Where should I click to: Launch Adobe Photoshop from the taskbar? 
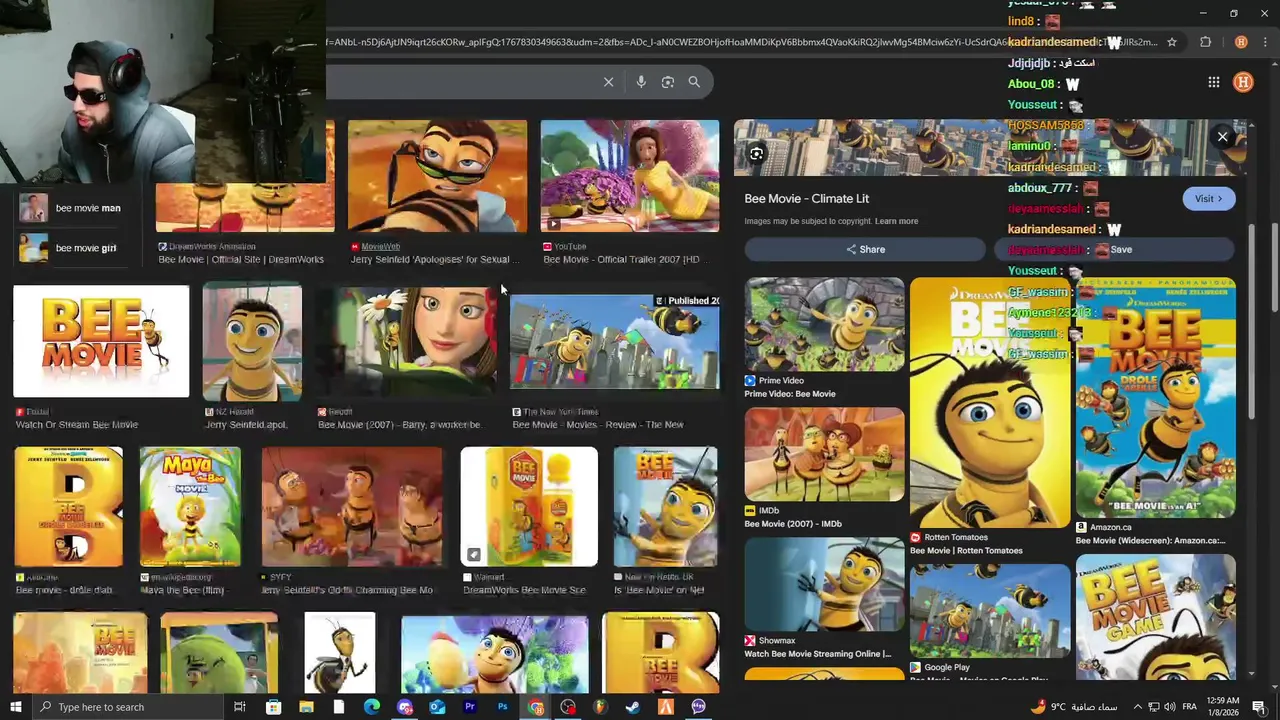[x=502, y=707]
